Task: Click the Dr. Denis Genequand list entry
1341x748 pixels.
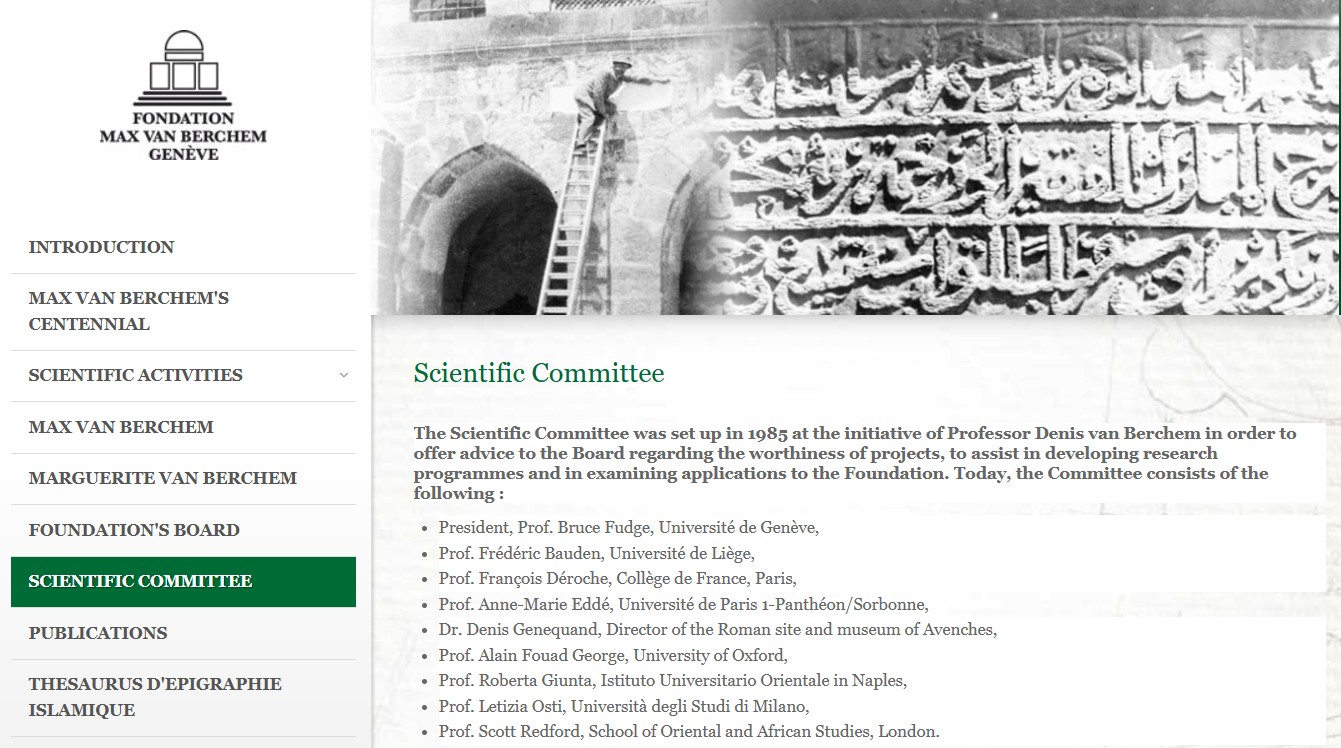Action: pos(717,629)
